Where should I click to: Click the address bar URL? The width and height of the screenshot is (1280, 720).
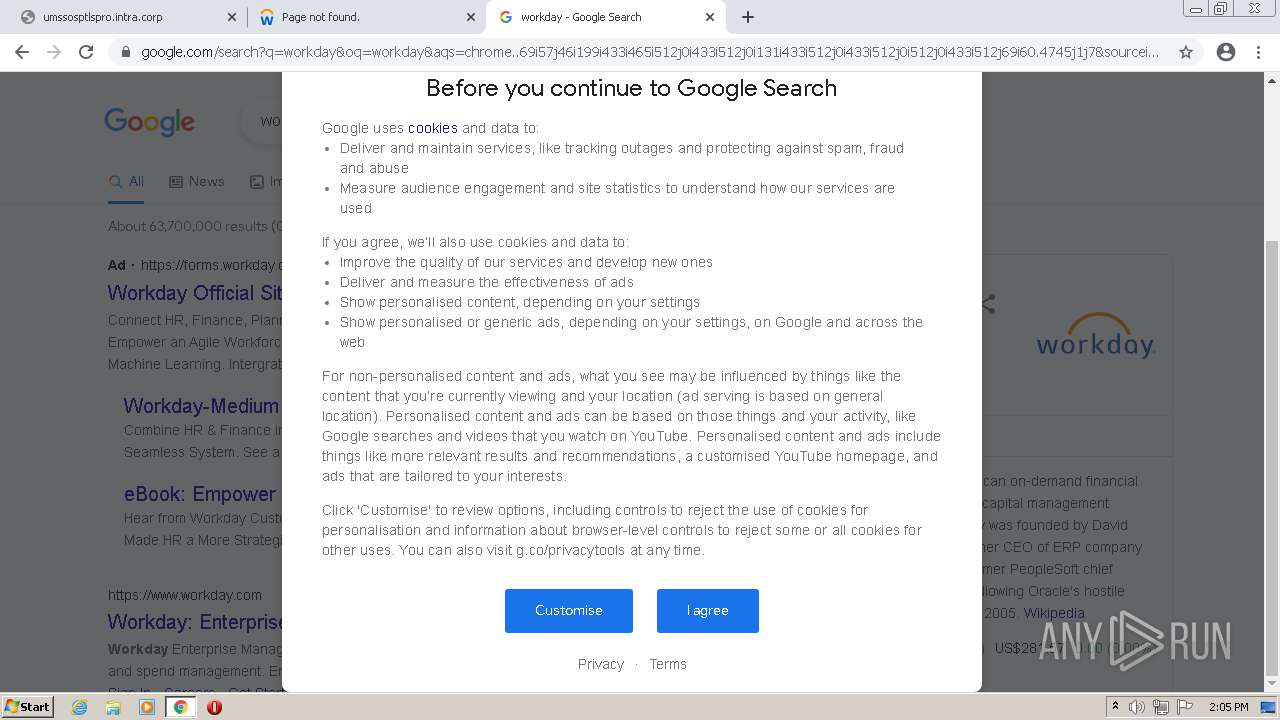[650, 52]
